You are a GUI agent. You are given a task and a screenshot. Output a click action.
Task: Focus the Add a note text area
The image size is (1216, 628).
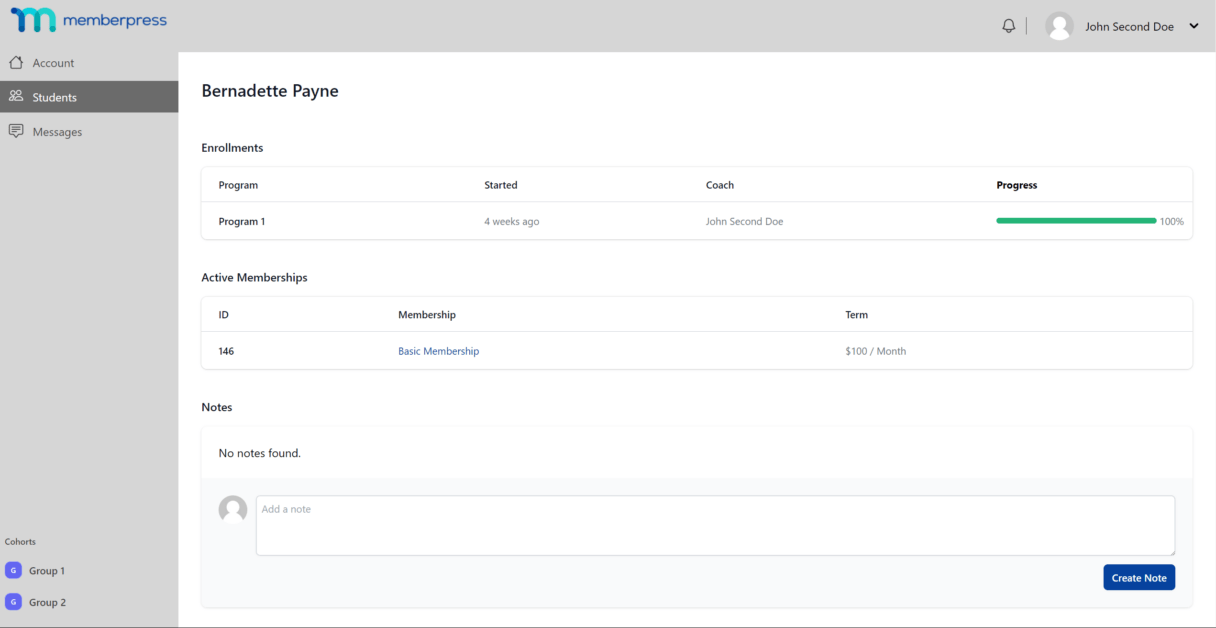tap(715, 525)
